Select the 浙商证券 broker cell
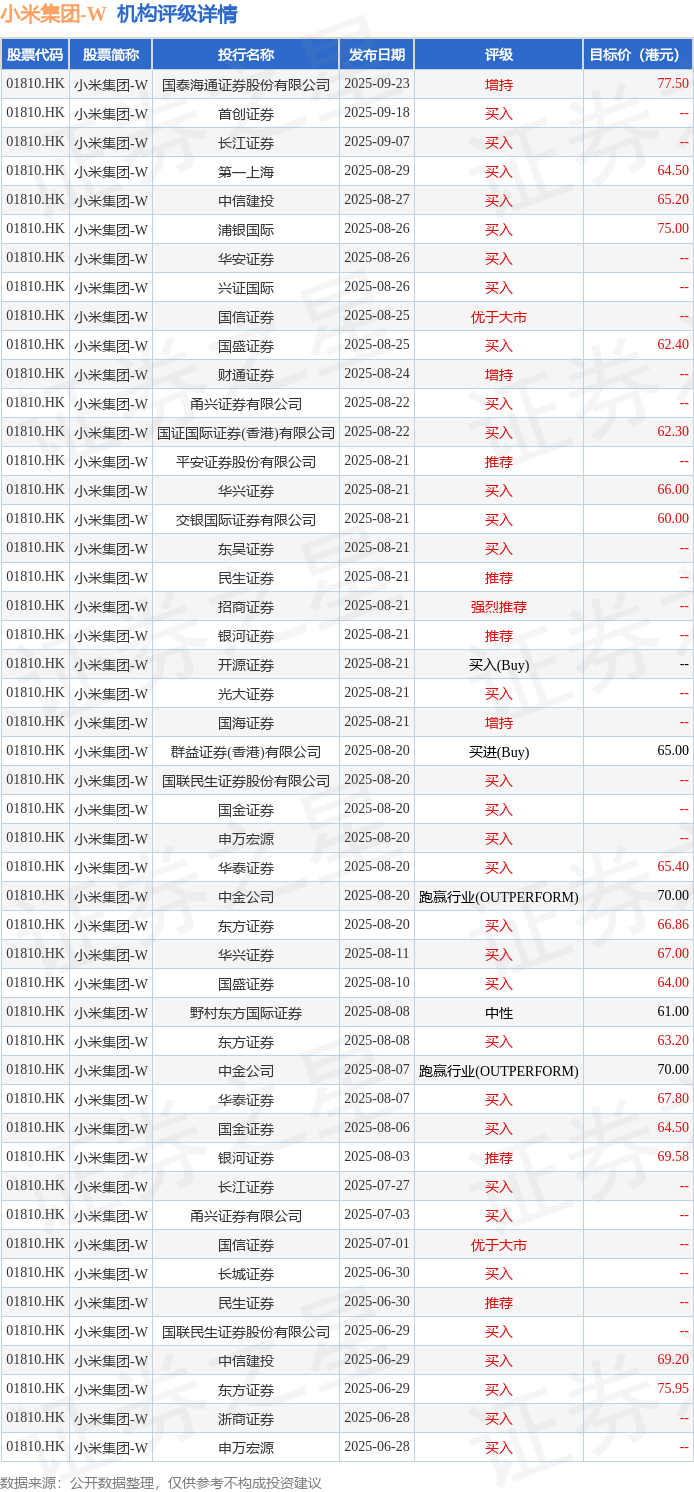The width and height of the screenshot is (694, 1492). pyautogui.click(x=246, y=1419)
